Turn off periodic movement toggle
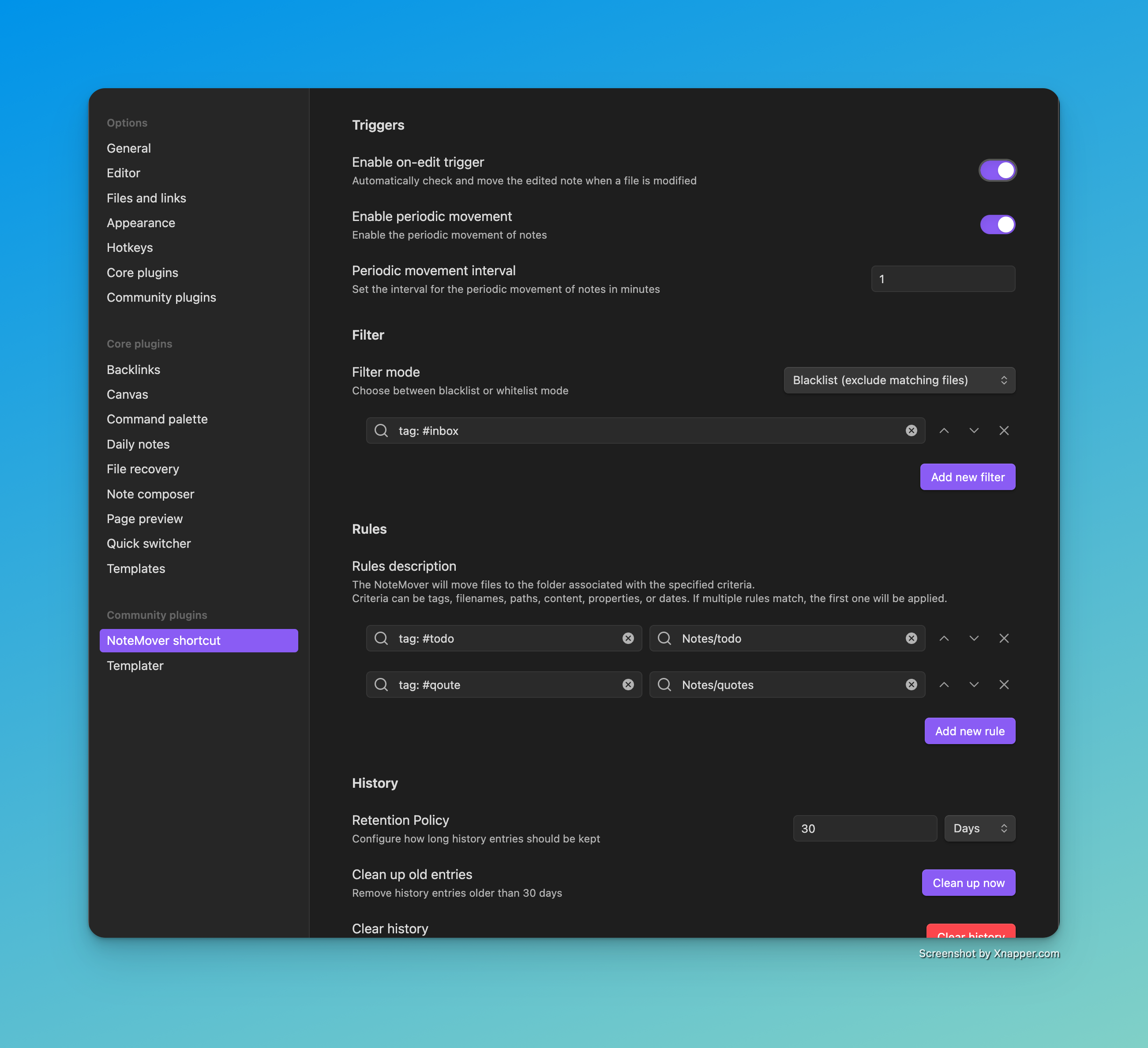Viewport: 1148px width, 1048px height. [x=997, y=224]
